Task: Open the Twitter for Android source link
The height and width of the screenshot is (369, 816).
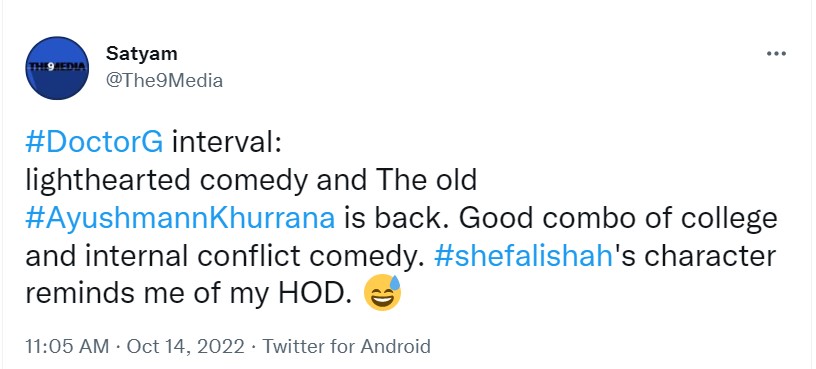Action: coord(346,346)
